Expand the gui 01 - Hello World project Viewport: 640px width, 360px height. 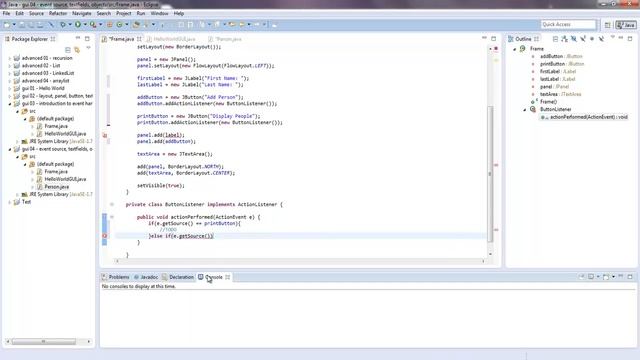[x=10, y=89]
